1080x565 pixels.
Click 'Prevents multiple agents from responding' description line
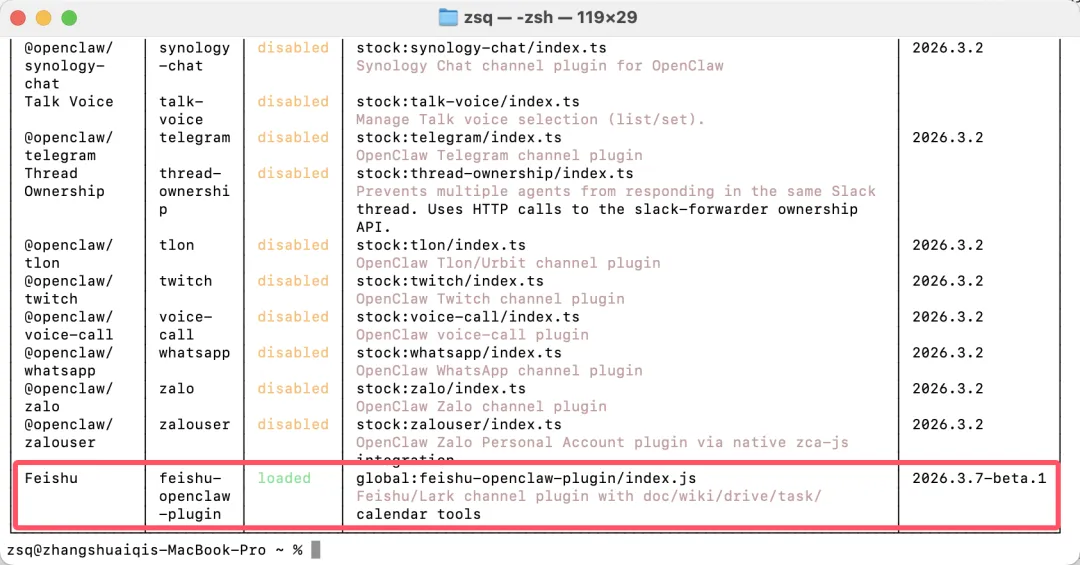(616, 192)
